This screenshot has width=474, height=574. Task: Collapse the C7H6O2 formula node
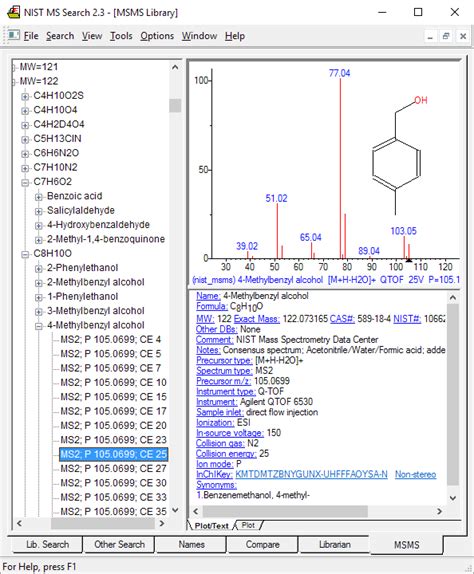[25, 182]
